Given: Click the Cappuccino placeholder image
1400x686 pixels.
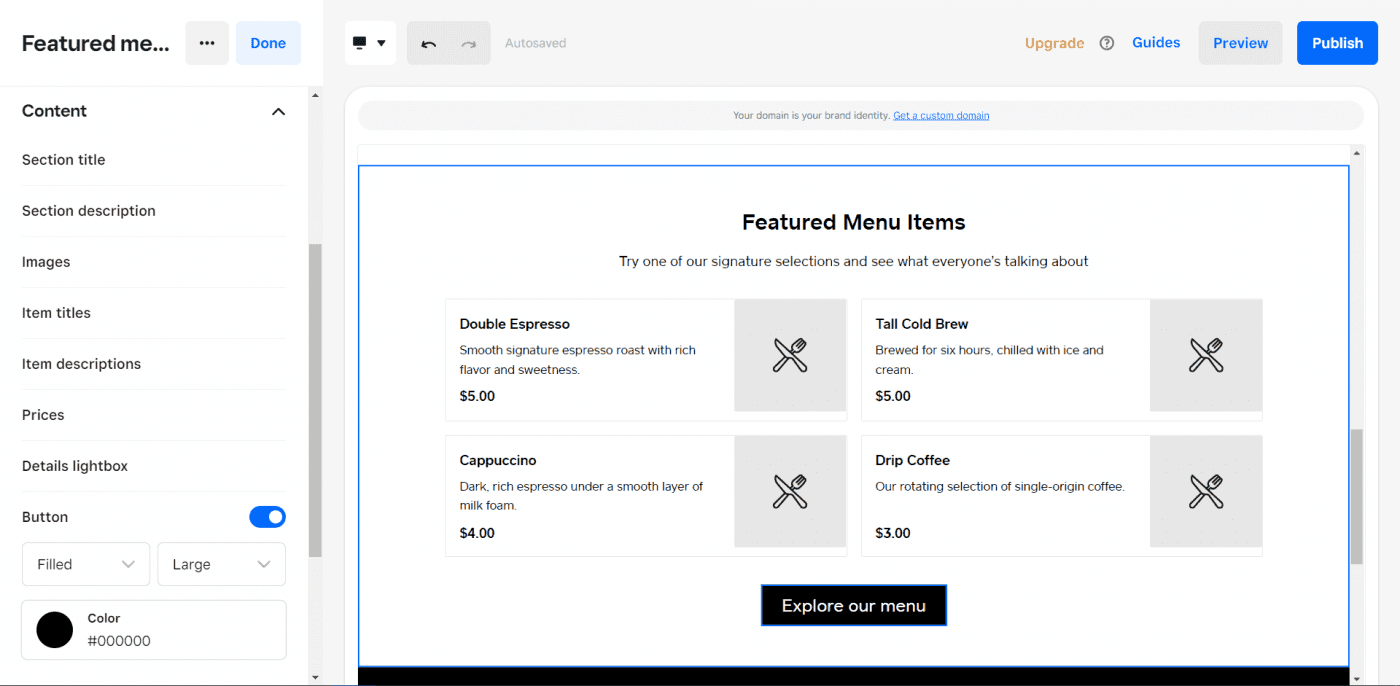Looking at the screenshot, I should [790, 491].
